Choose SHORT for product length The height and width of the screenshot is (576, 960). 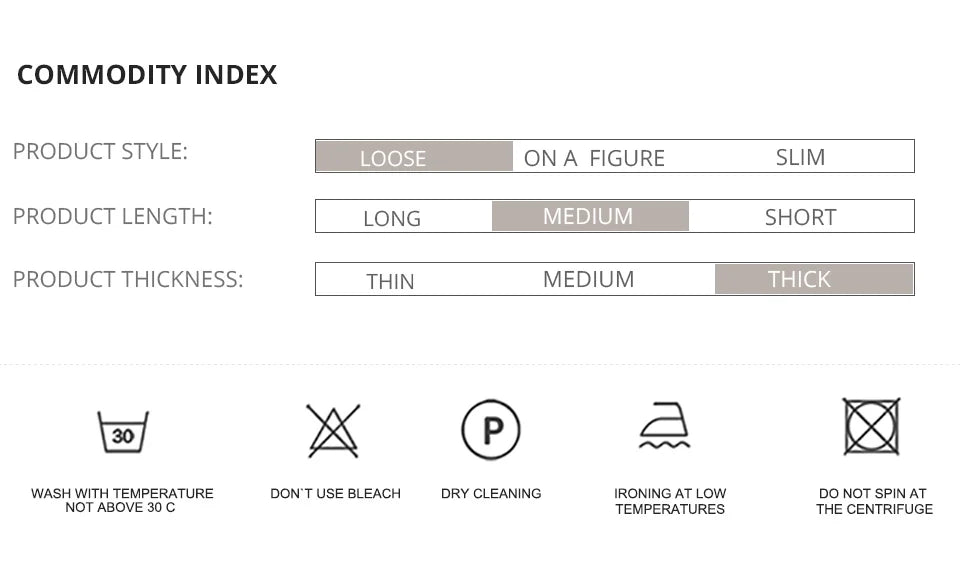point(800,217)
